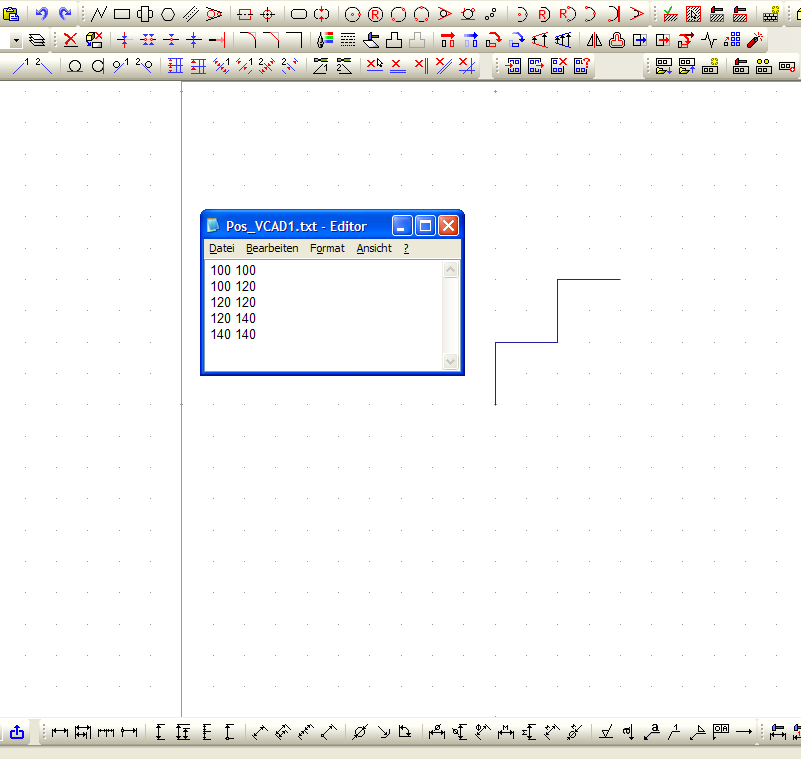Click the line '100 100' in Editor

pyautogui.click(x=233, y=270)
